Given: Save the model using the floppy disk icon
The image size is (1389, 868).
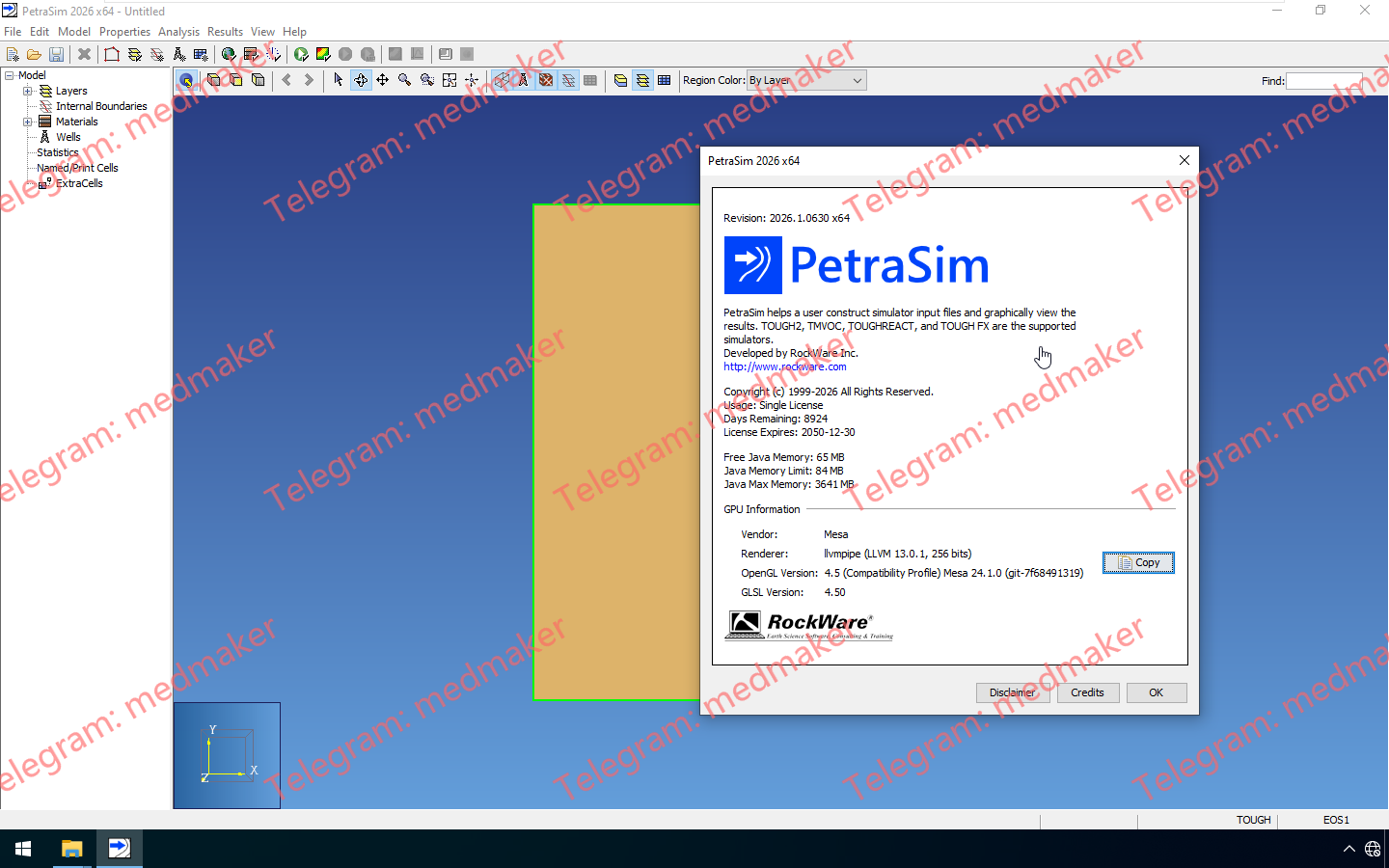Looking at the screenshot, I should [56, 54].
